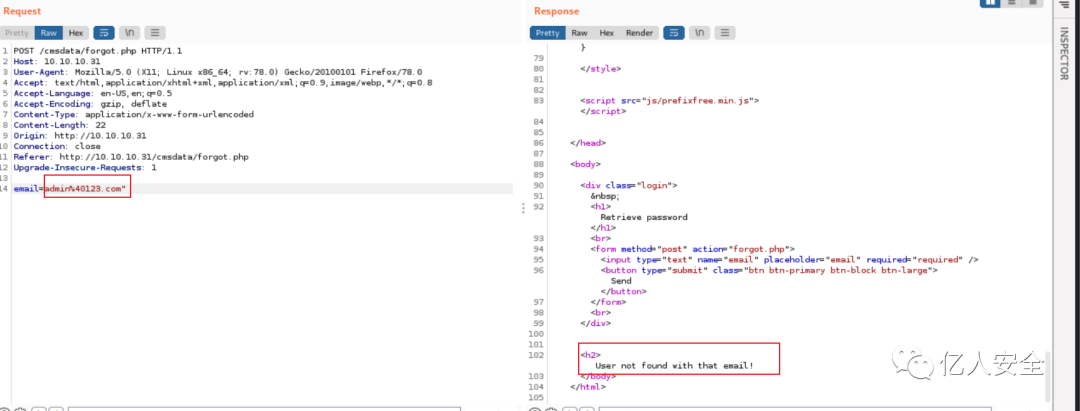Screen dimensions: 1080x411
Task: Select the Raw tab in Request pane
Action: point(48,33)
